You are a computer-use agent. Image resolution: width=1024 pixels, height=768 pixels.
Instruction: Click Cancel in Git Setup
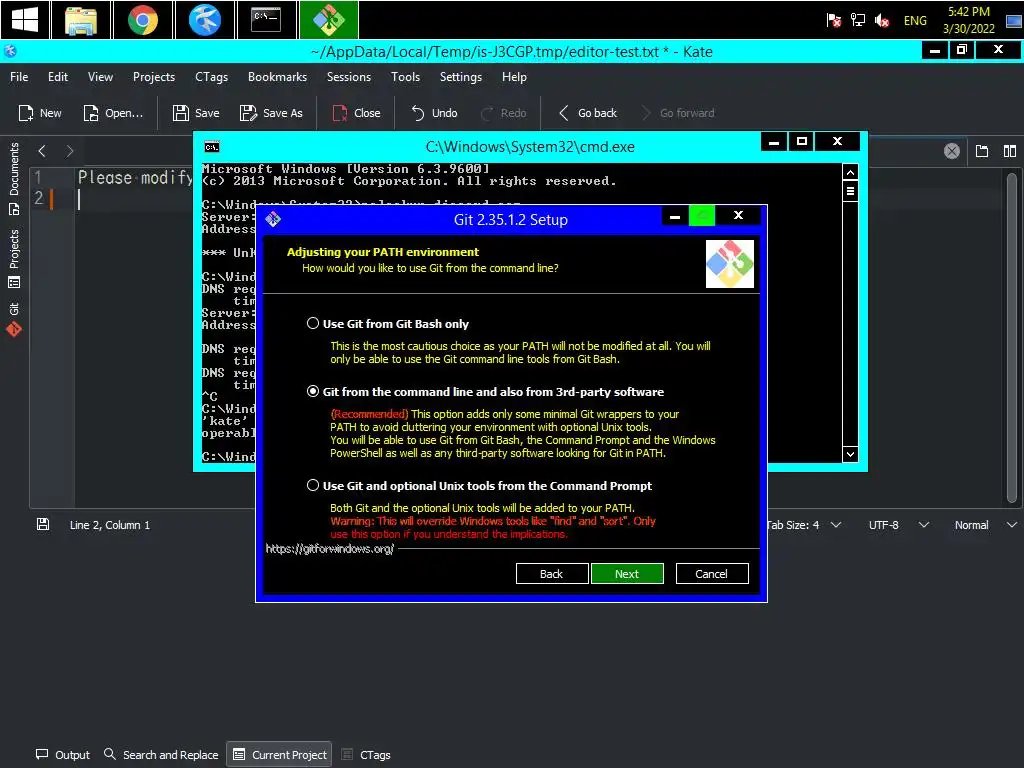click(x=712, y=573)
